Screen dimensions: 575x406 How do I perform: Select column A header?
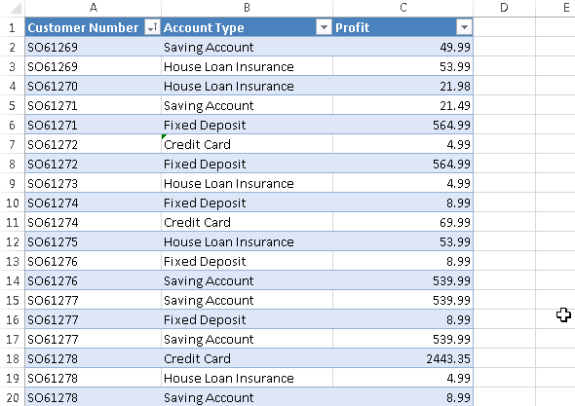click(93, 8)
